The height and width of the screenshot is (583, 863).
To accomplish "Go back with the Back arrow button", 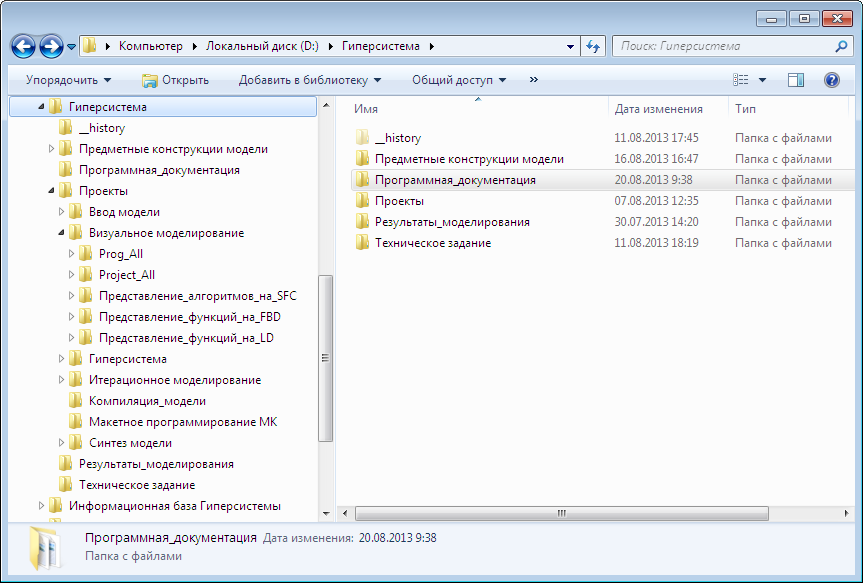I will [23, 47].
